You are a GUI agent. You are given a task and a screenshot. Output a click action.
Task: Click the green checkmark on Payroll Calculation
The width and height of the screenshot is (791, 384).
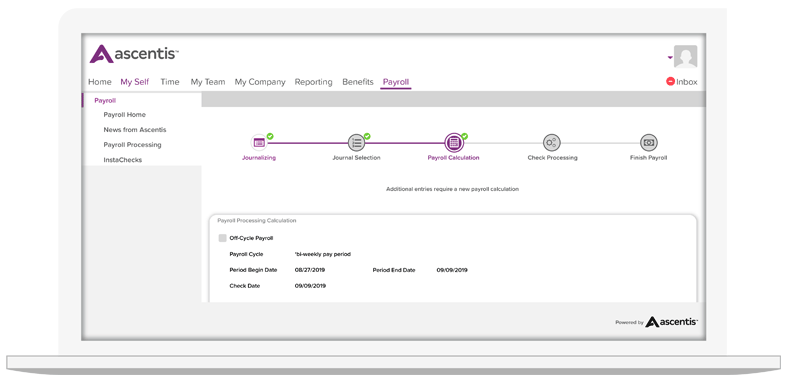coord(465,136)
